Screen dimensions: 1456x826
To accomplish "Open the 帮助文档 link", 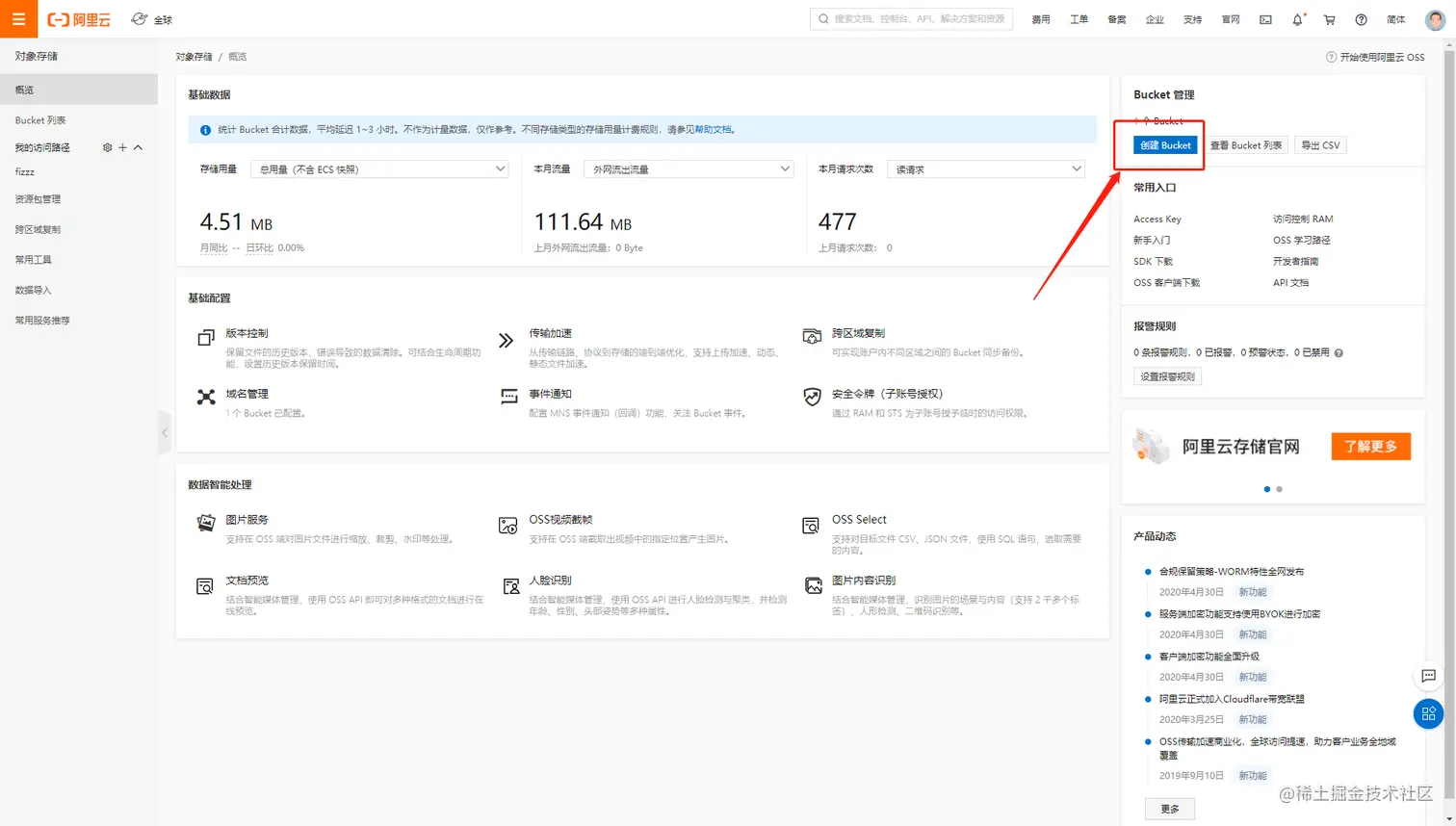I will click(x=713, y=129).
